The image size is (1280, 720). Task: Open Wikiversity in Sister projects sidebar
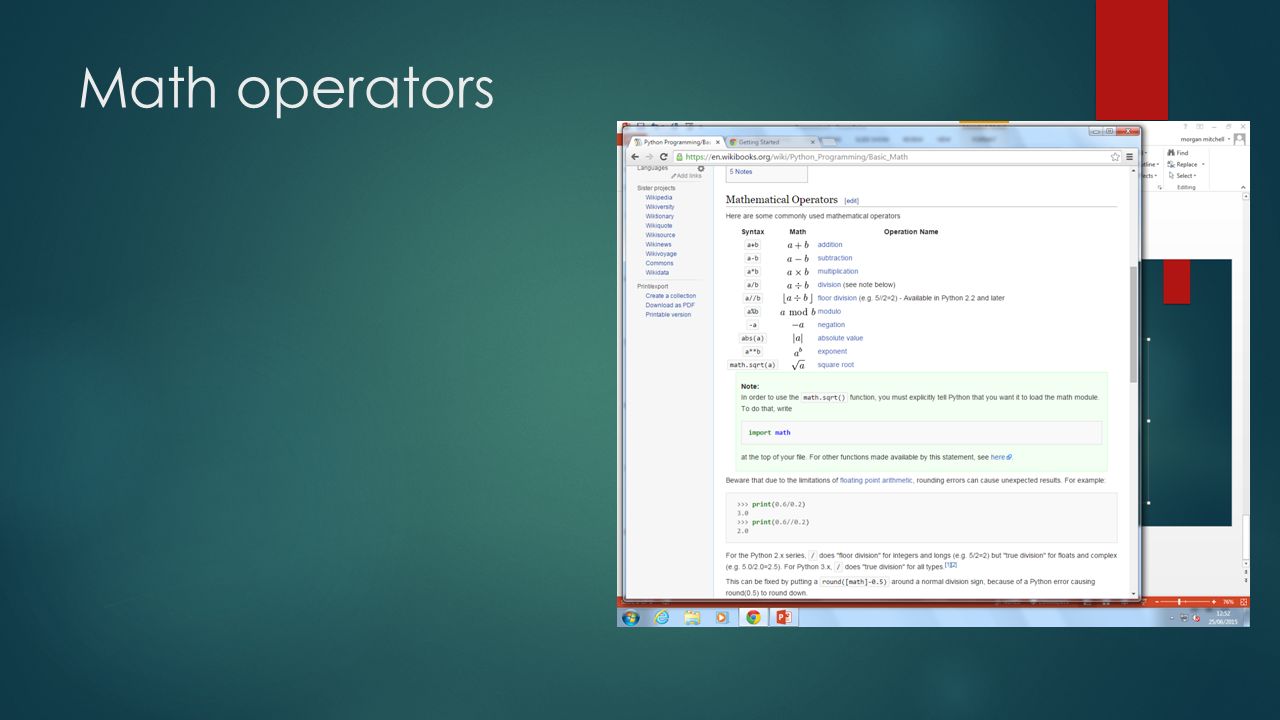(x=660, y=207)
